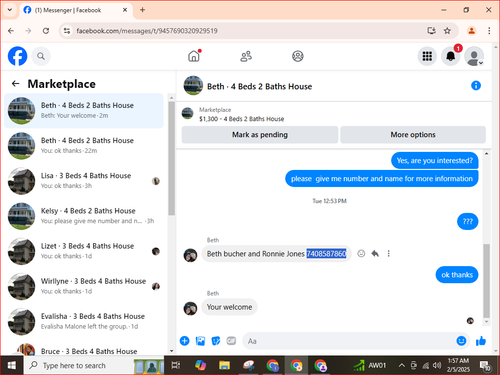Open the taskbar clock showing 1:57 AM
Image resolution: width=500 pixels, height=375 pixels.
coord(458,365)
